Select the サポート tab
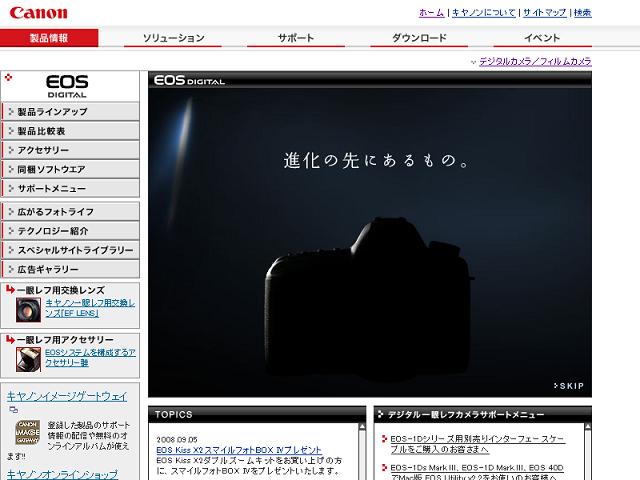This screenshot has height=480, width=640. tap(296, 38)
